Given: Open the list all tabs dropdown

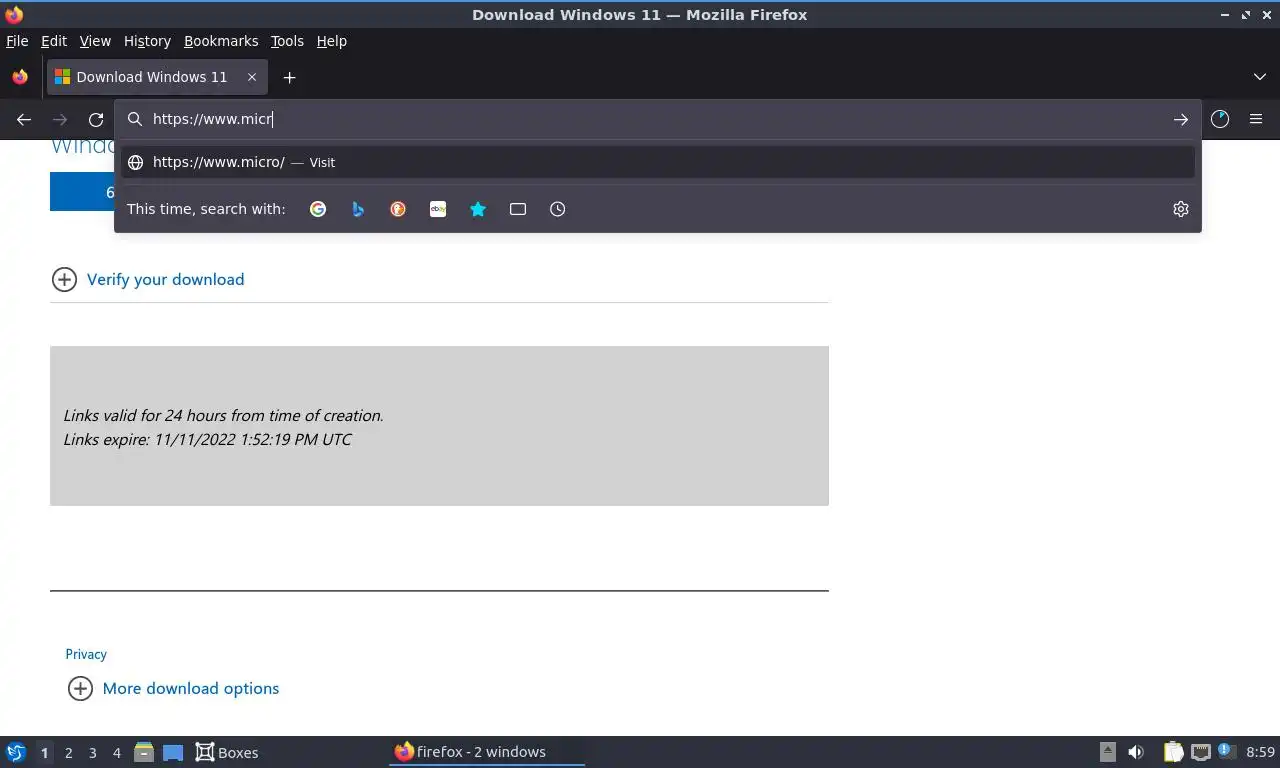Looking at the screenshot, I should coord(1260,77).
